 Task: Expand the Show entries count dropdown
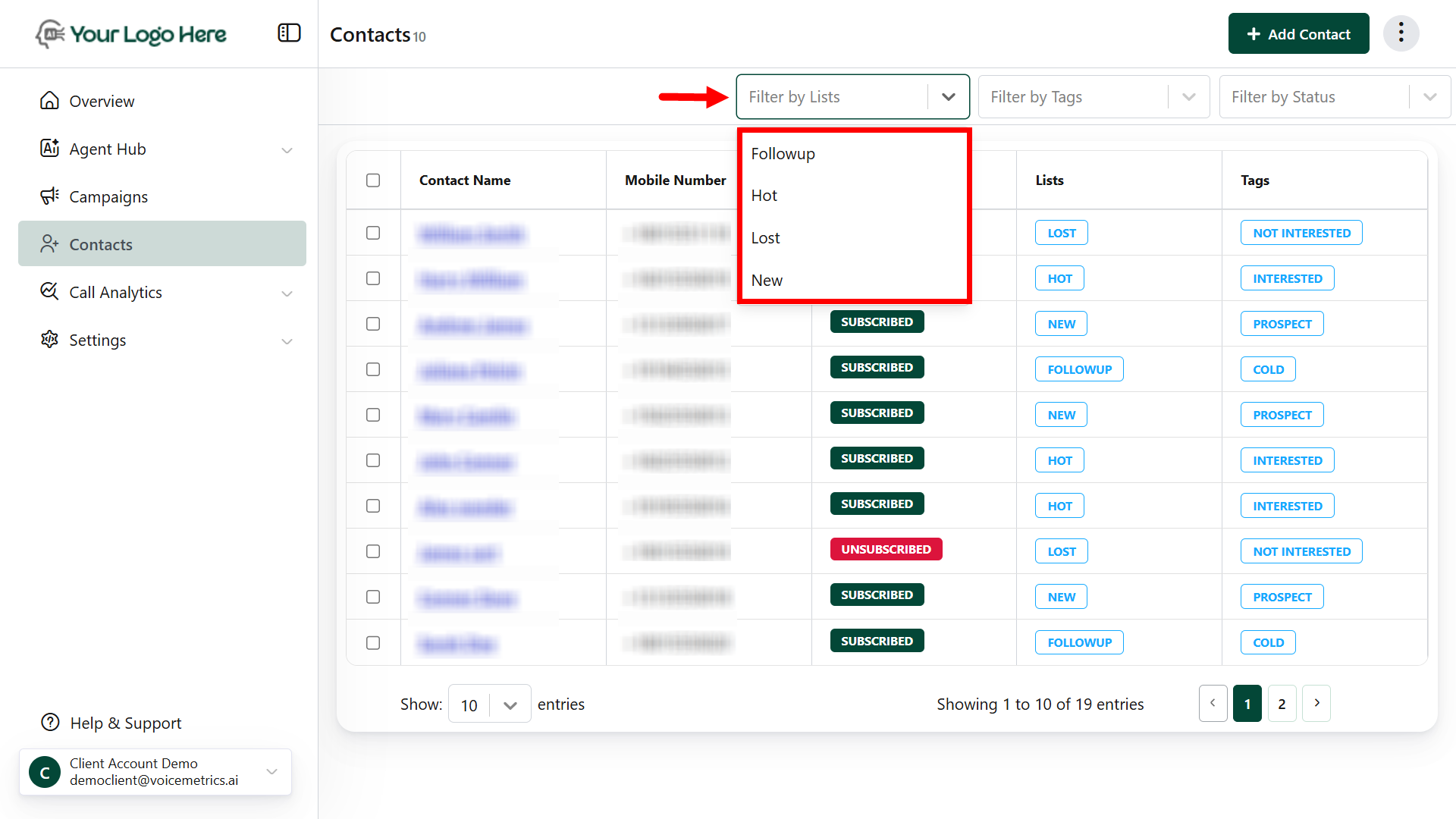[489, 705]
